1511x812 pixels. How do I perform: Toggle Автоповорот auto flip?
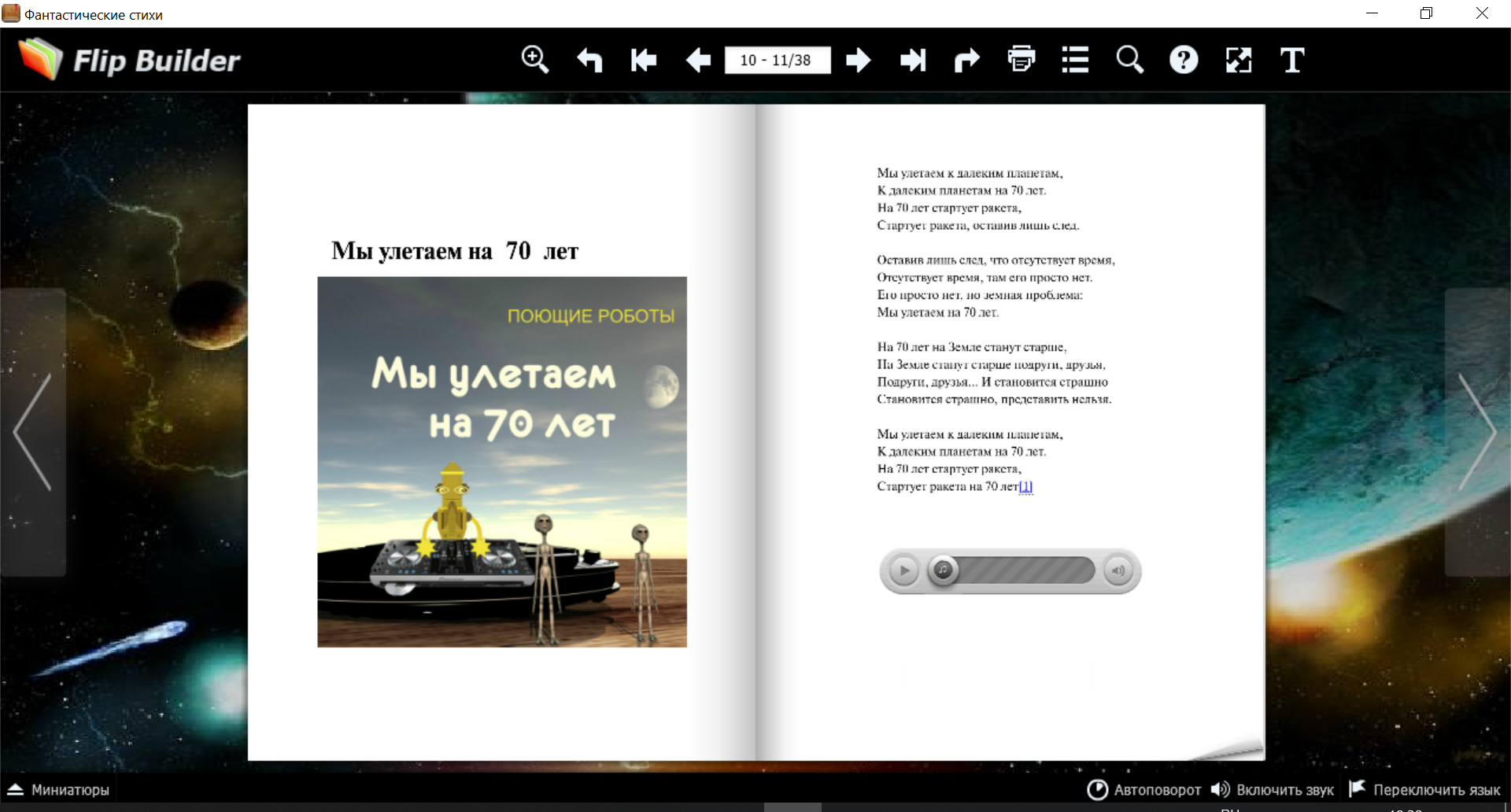pyautogui.click(x=1144, y=790)
